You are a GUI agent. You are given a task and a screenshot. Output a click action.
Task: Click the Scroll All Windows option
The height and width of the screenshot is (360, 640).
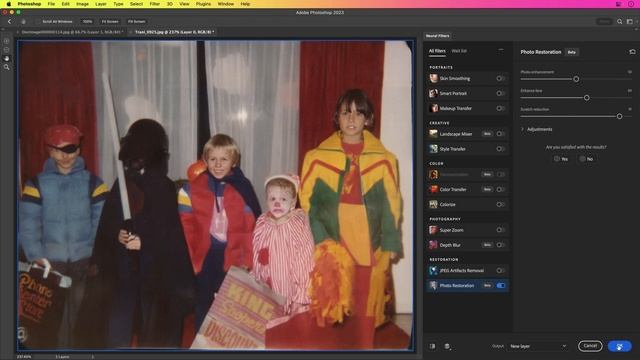click(x=54, y=21)
